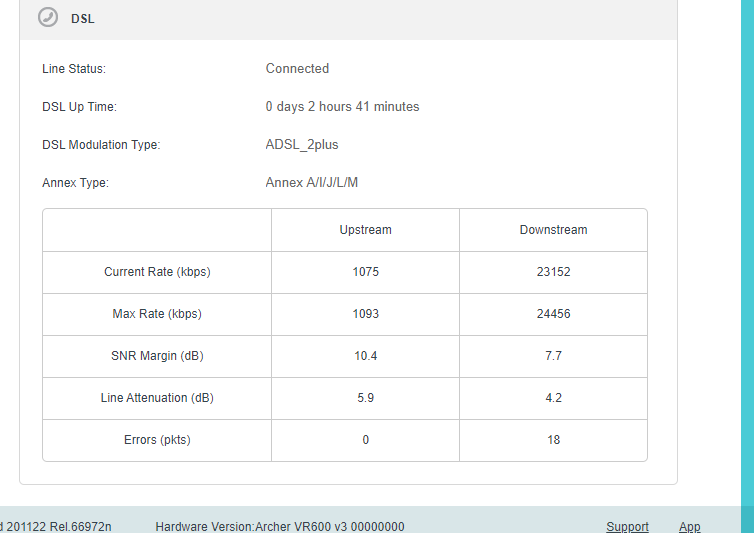Screen dimensions: 754x533
Task: Click upstream max rate value 1093
Action: pos(365,314)
